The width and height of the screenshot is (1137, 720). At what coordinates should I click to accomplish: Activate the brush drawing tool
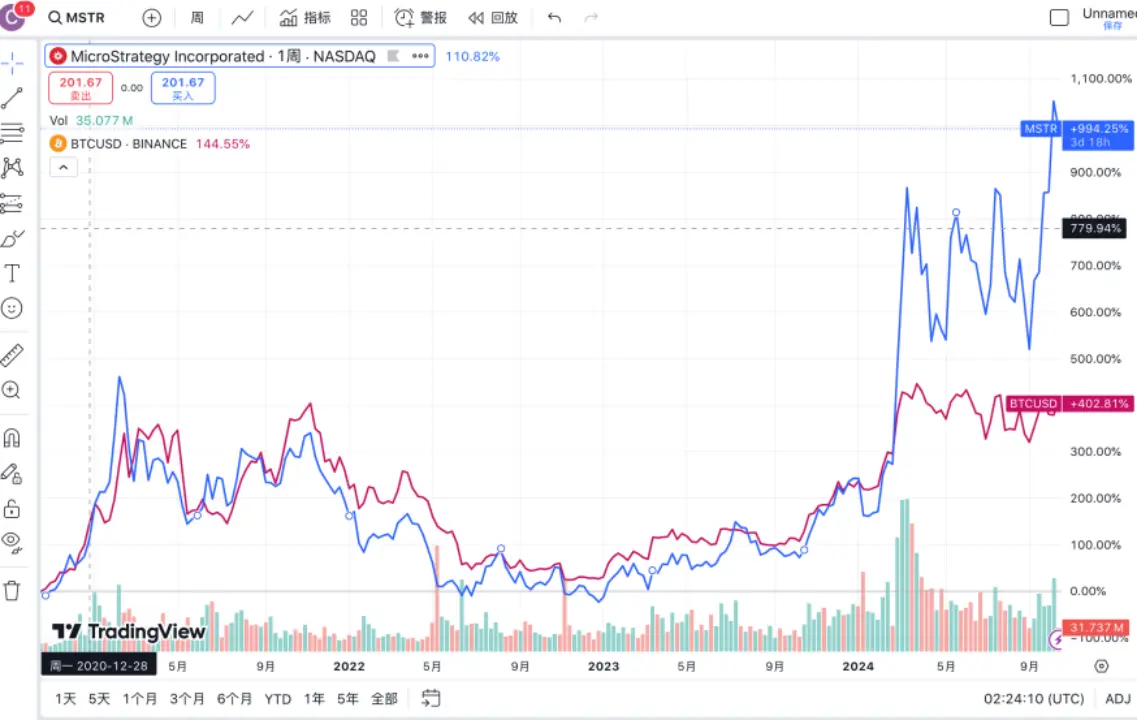(x=13, y=238)
